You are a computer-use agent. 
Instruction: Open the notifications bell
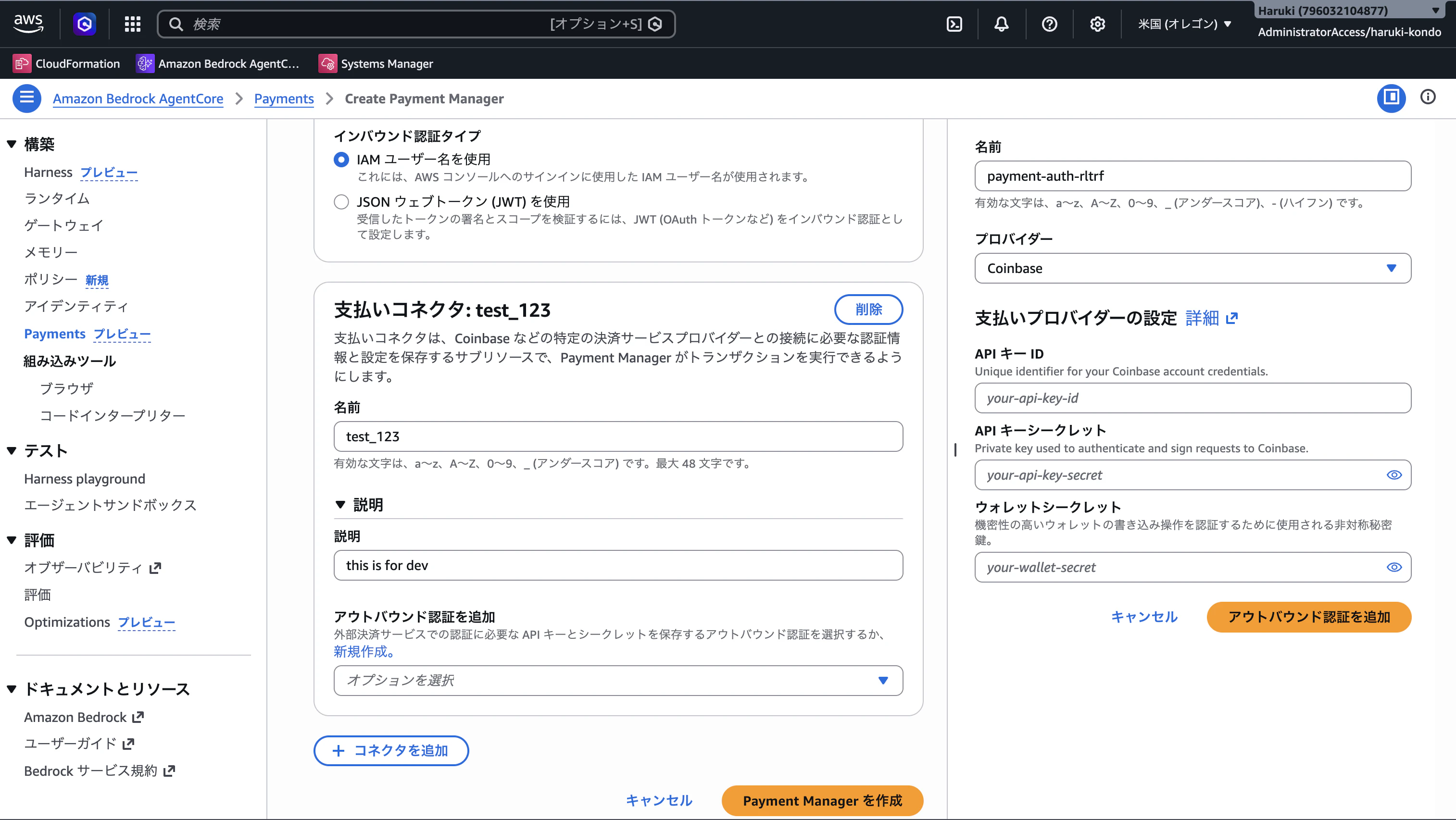[x=1002, y=24]
